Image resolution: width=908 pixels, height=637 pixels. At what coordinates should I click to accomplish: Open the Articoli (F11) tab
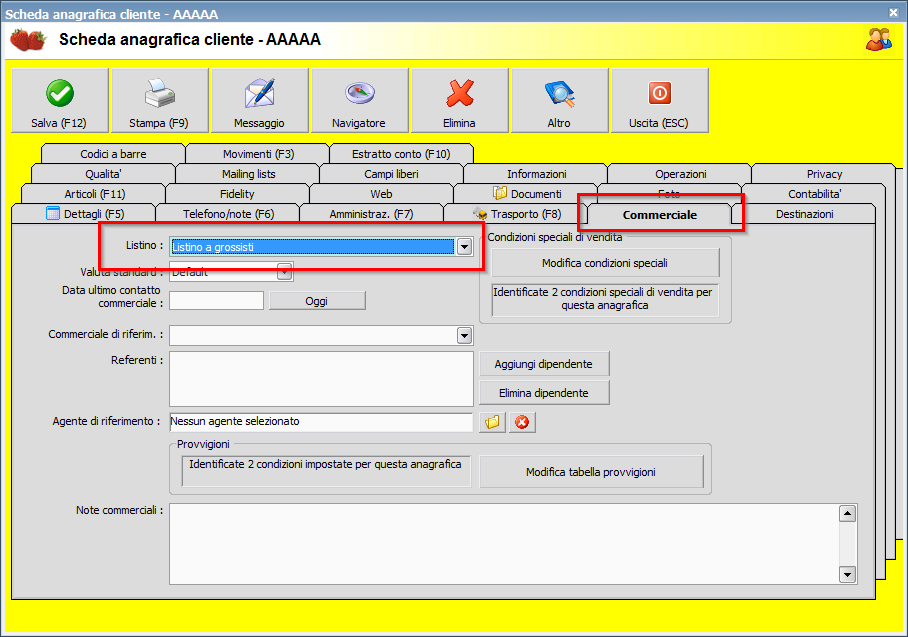click(x=94, y=193)
